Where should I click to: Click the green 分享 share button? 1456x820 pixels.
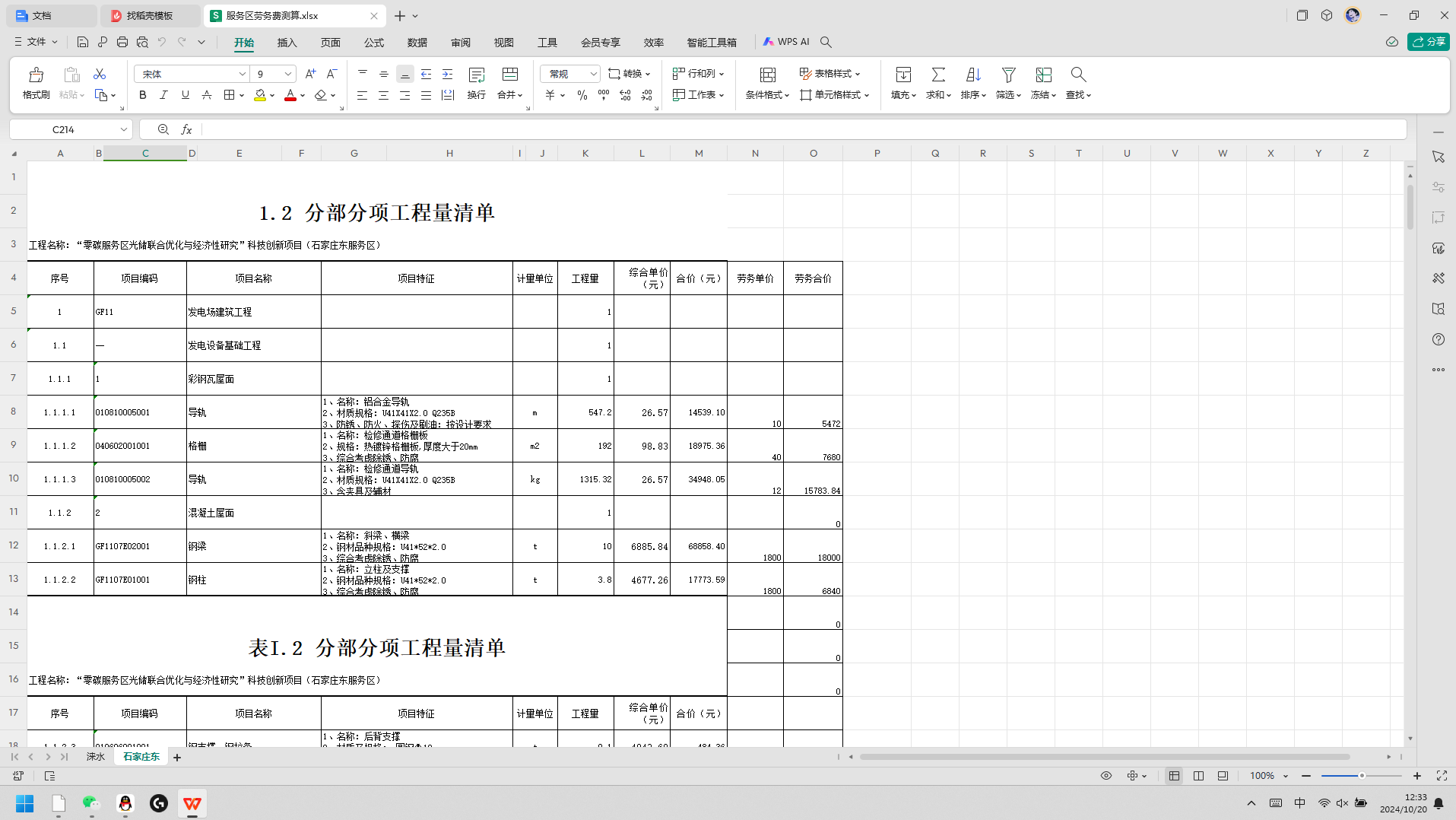pos(1429,42)
